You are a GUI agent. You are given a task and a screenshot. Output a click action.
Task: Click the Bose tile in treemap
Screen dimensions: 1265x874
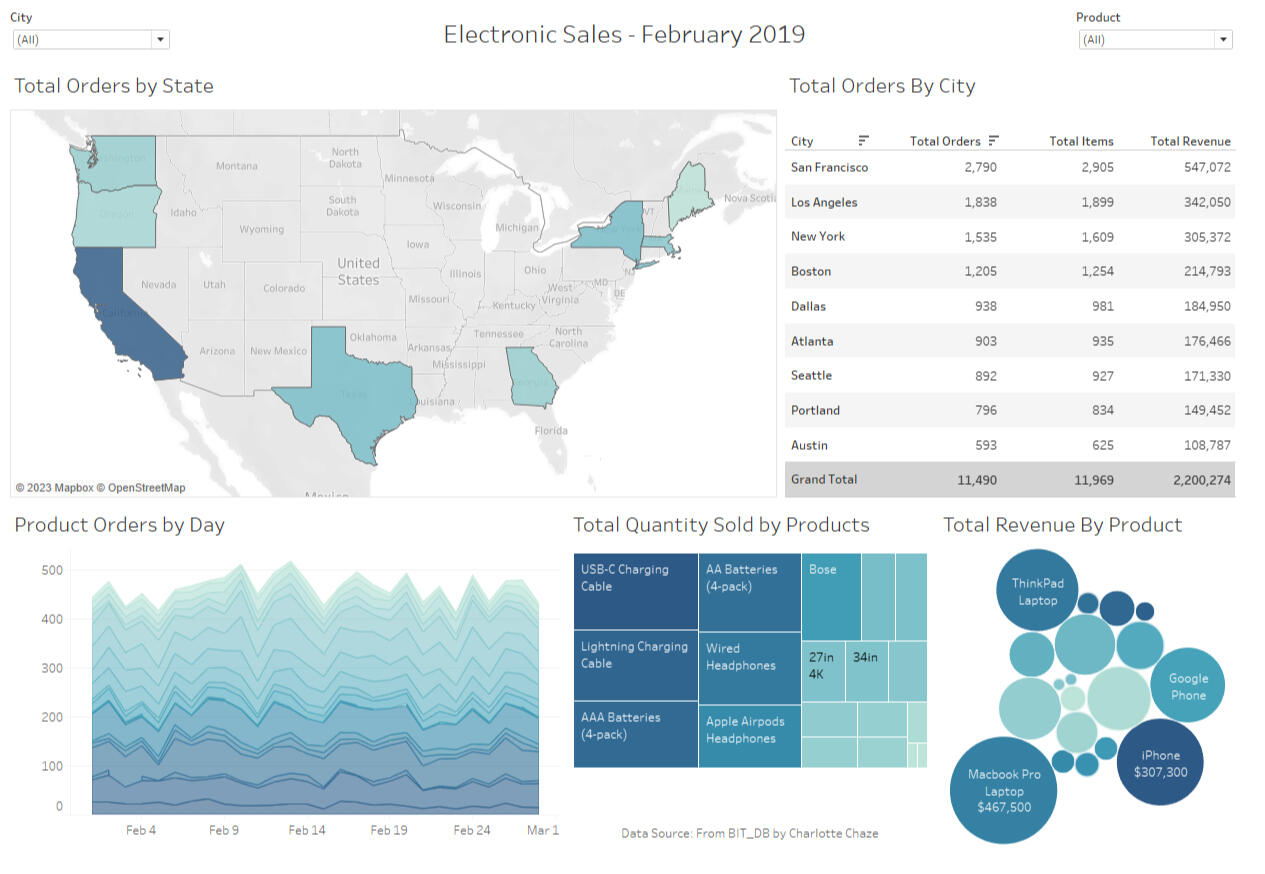point(830,597)
